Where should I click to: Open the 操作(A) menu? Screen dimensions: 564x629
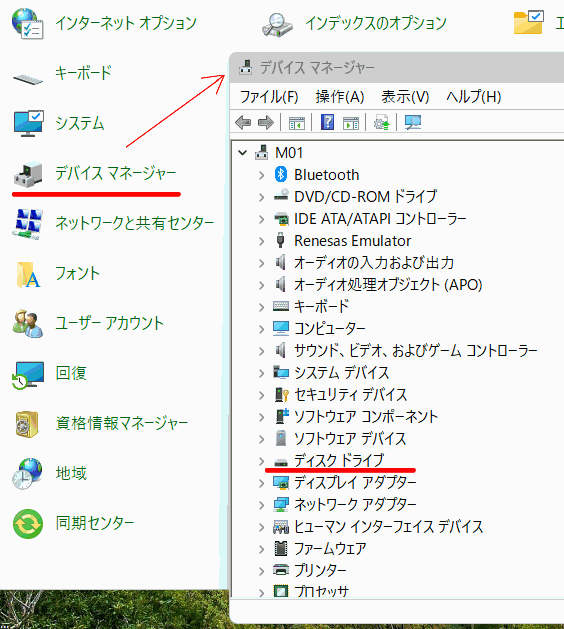pyautogui.click(x=340, y=97)
